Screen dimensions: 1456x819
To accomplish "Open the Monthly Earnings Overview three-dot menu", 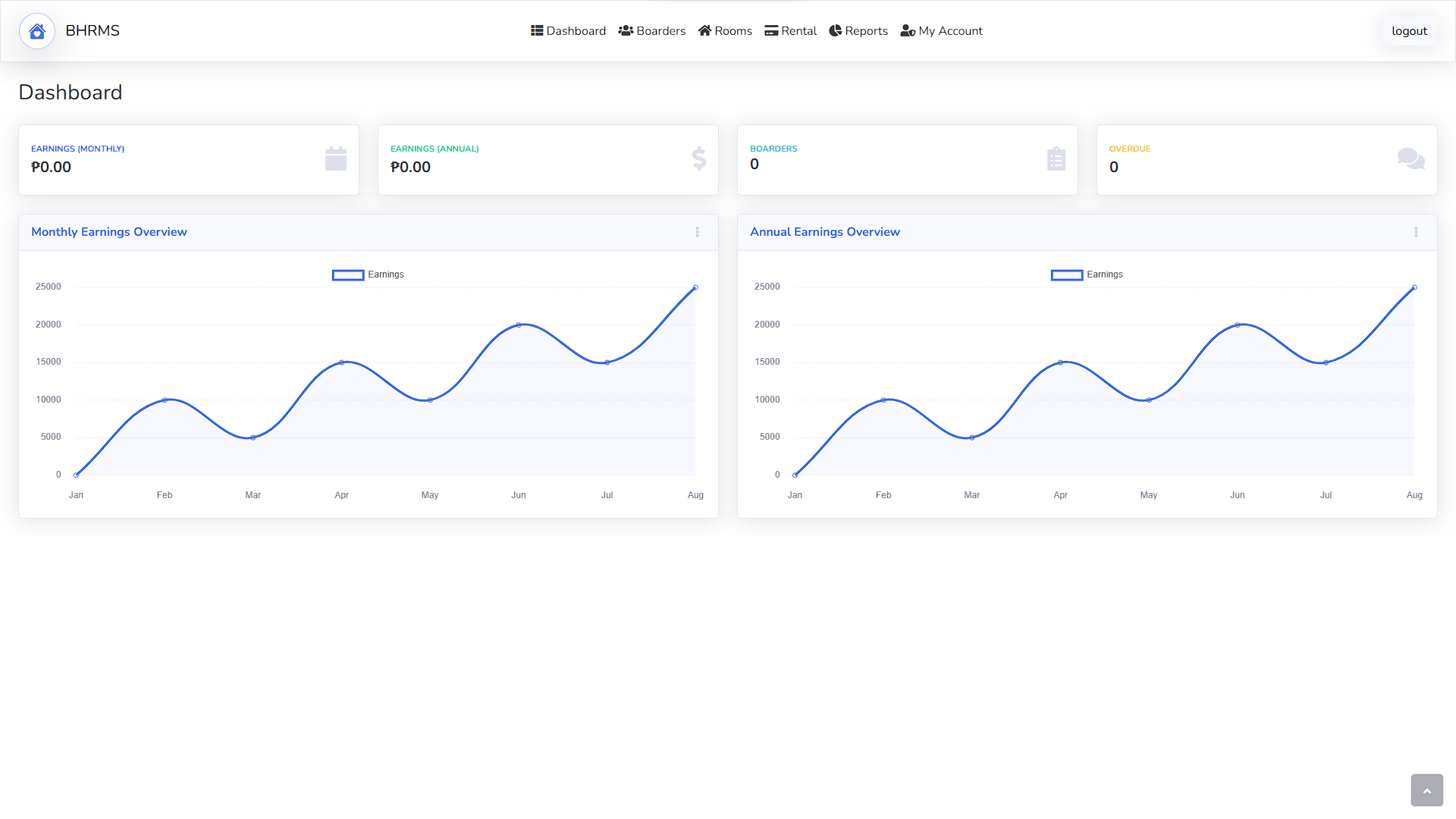I will 697,232.
